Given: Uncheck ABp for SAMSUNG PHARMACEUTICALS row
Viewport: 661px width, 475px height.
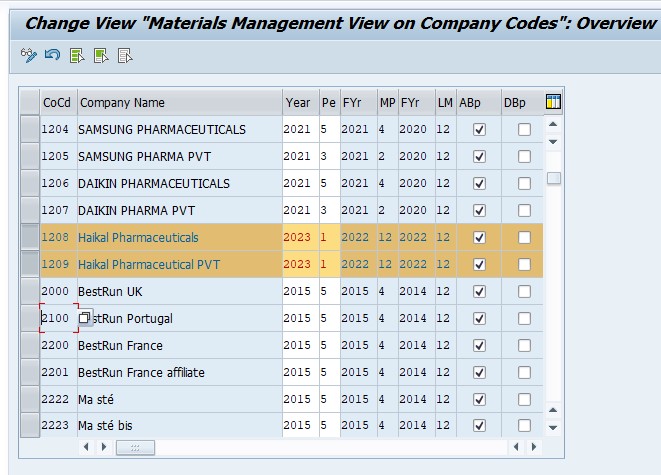Looking at the screenshot, I should click(x=479, y=129).
